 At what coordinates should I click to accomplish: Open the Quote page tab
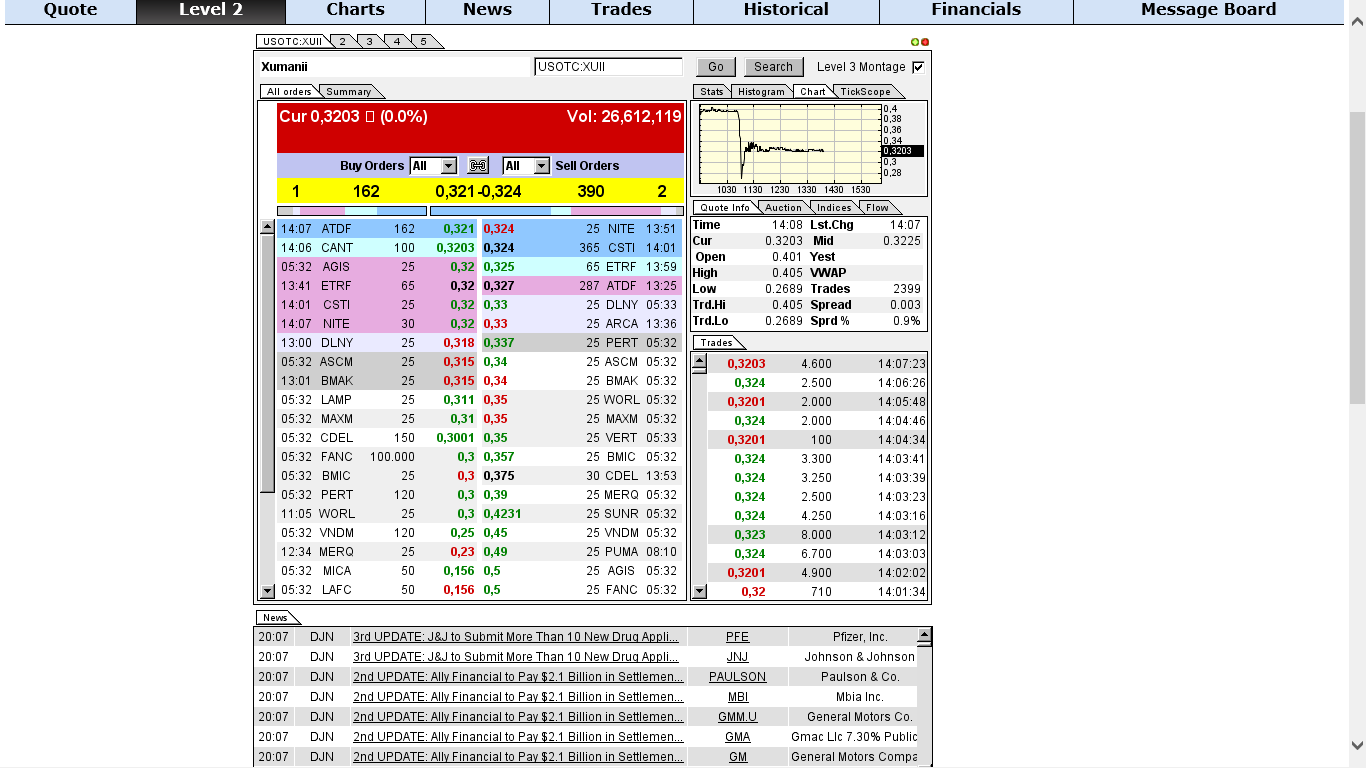click(x=70, y=10)
